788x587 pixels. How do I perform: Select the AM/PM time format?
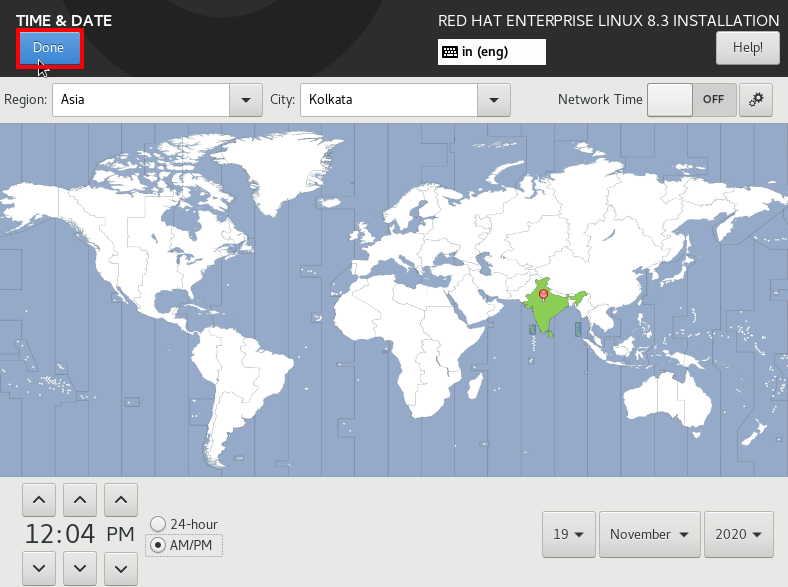pyautogui.click(x=158, y=545)
